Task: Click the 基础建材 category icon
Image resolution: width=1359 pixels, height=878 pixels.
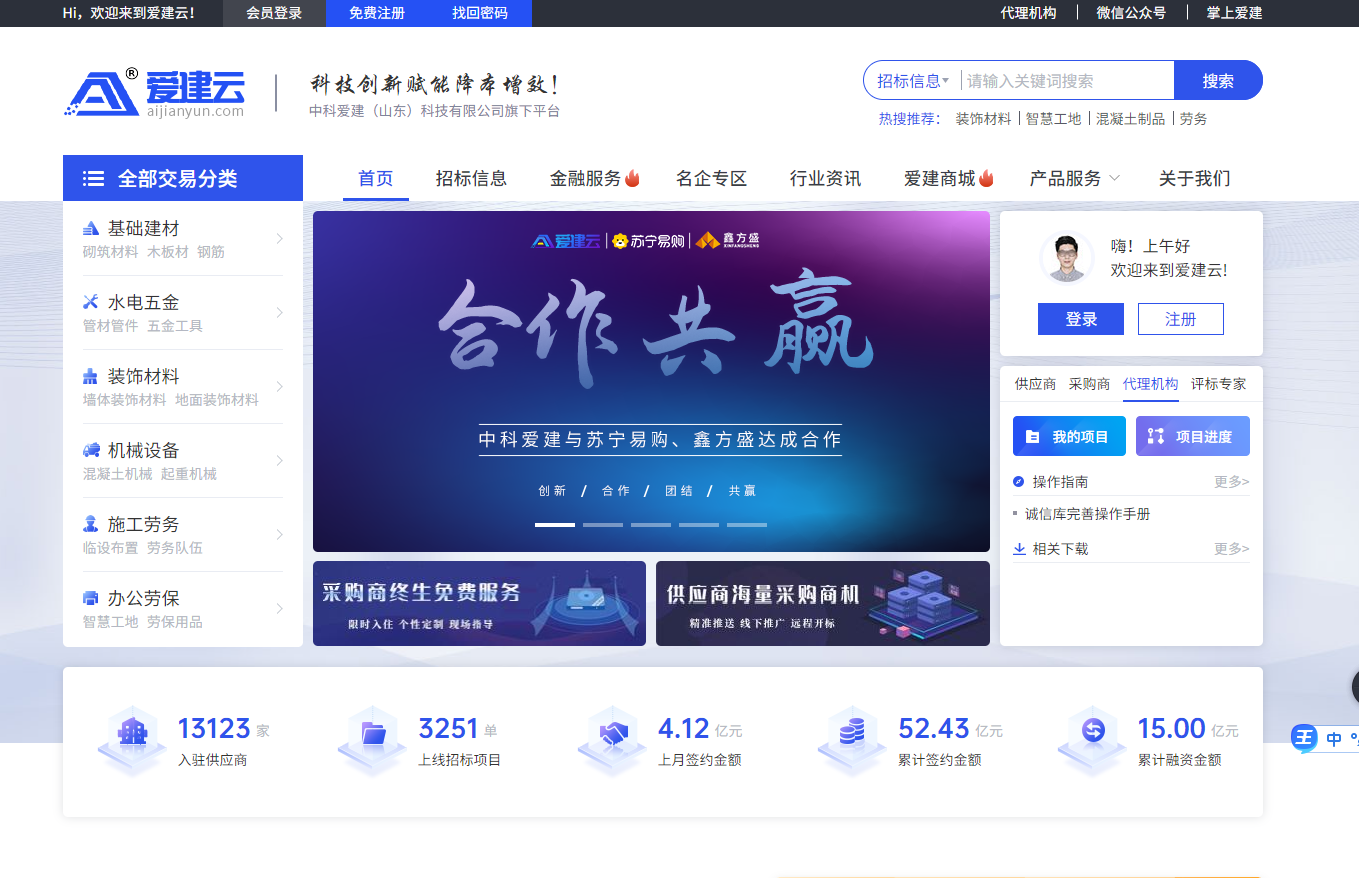Action: click(x=91, y=228)
